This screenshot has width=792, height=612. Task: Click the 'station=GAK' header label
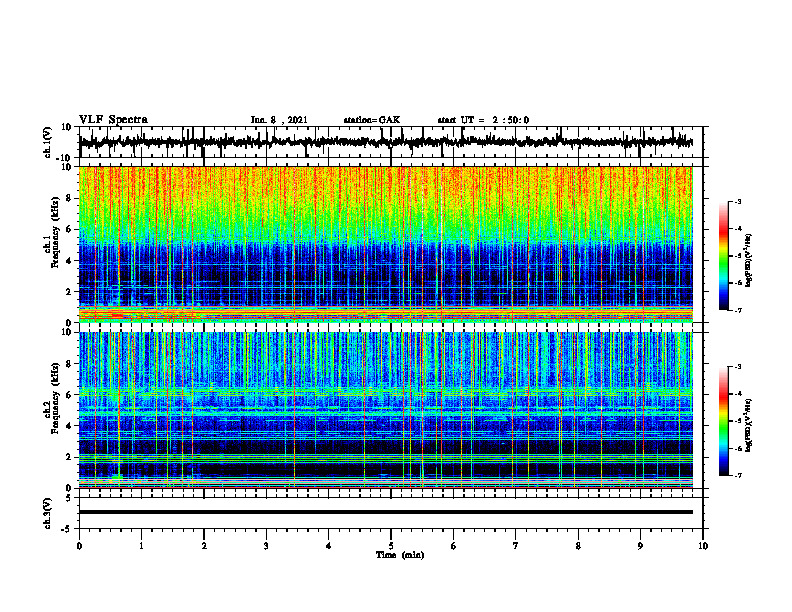point(372,120)
